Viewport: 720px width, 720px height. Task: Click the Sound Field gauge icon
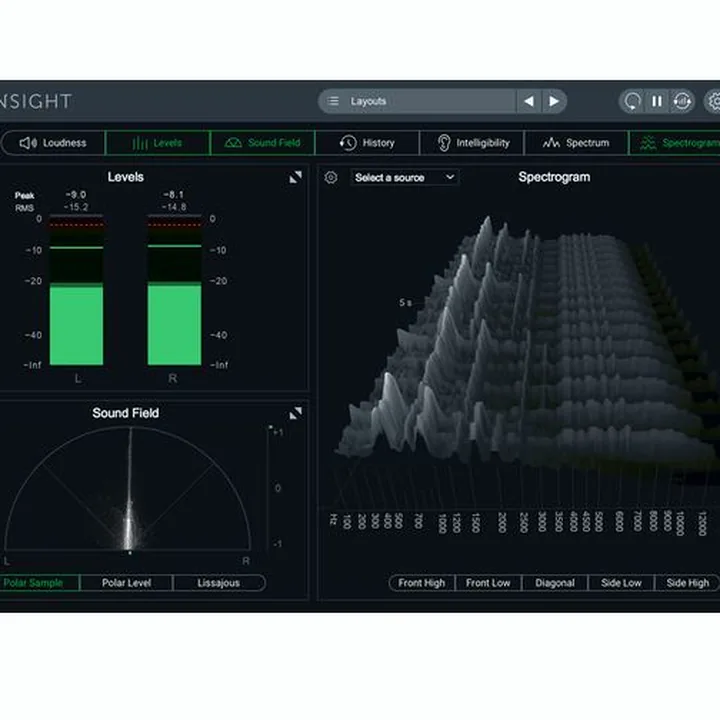(x=233, y=143)
